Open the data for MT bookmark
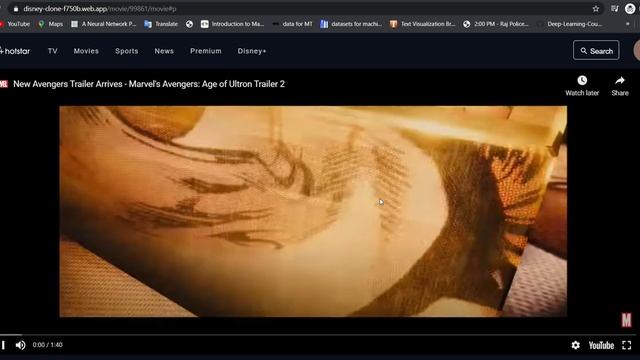Image resolution: width=640 pixels, height=360 pixels. [293, 24]
